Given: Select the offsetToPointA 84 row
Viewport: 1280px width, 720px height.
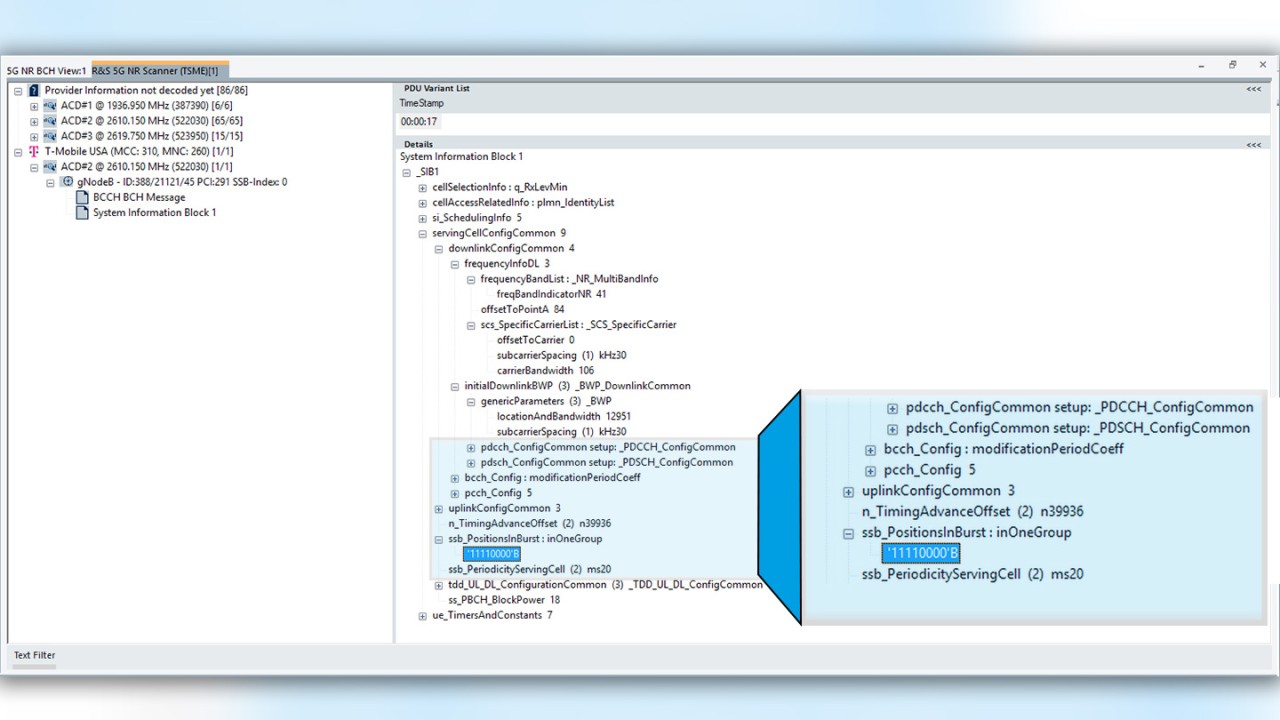Looking at the screenshot, I should [522, 310].
